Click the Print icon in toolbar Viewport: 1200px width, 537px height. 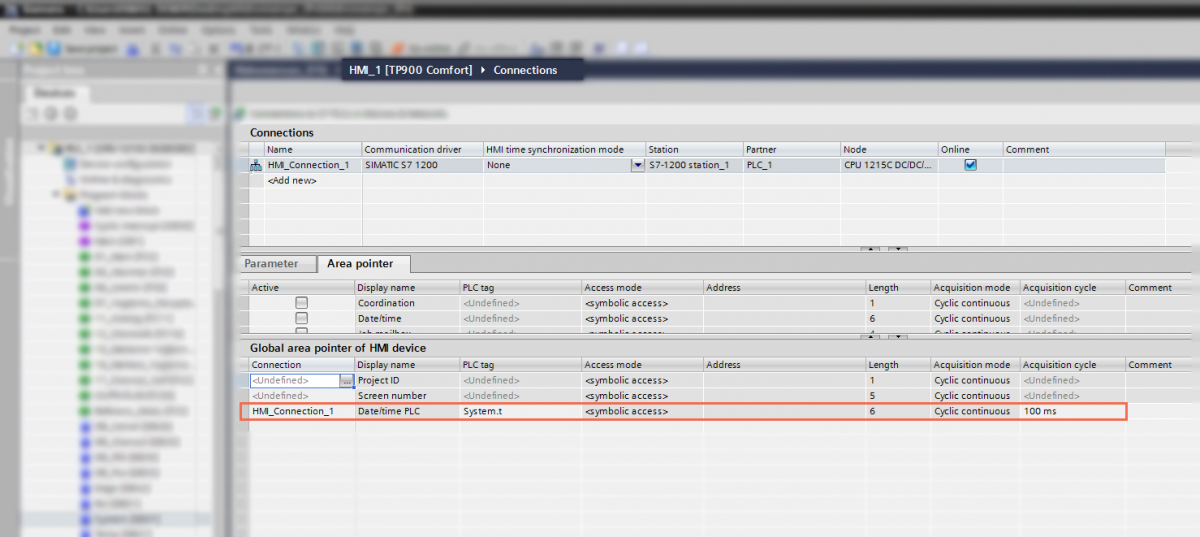(133, 48)
